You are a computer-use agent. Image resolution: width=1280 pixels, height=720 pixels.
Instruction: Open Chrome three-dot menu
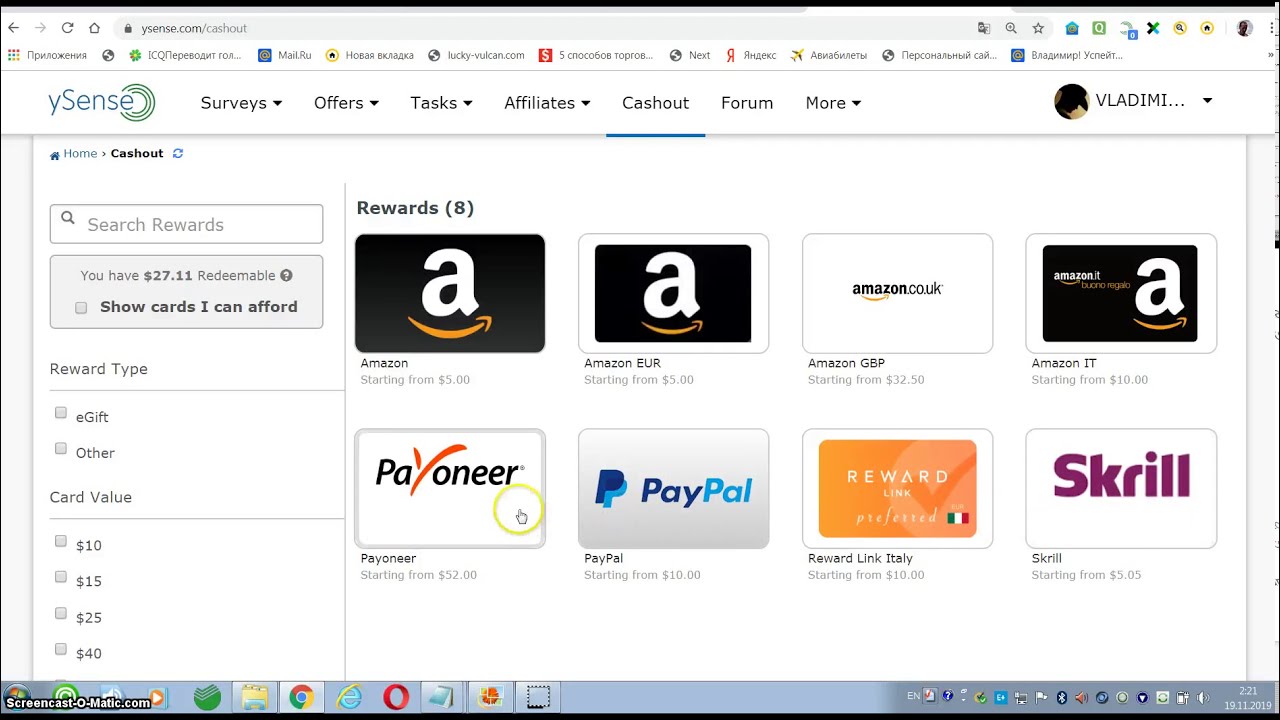[x=1270, y=28]
